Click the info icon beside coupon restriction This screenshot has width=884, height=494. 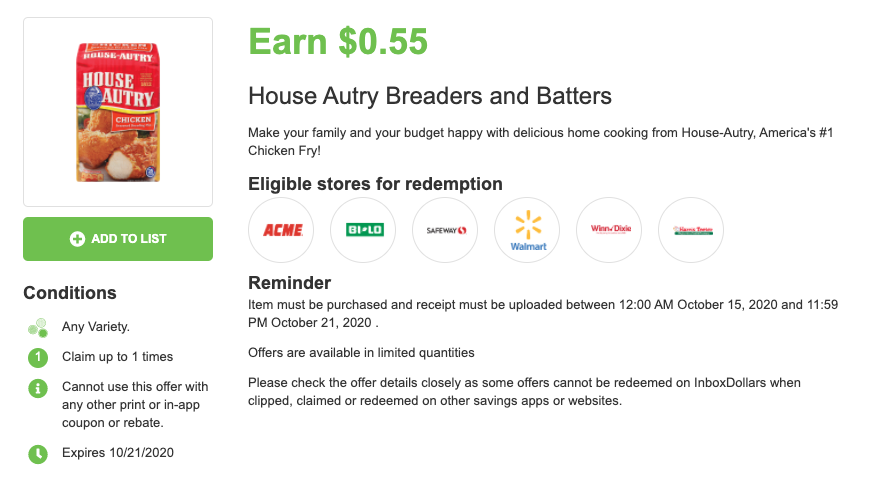pyautogui.click(x=37, y=387)
